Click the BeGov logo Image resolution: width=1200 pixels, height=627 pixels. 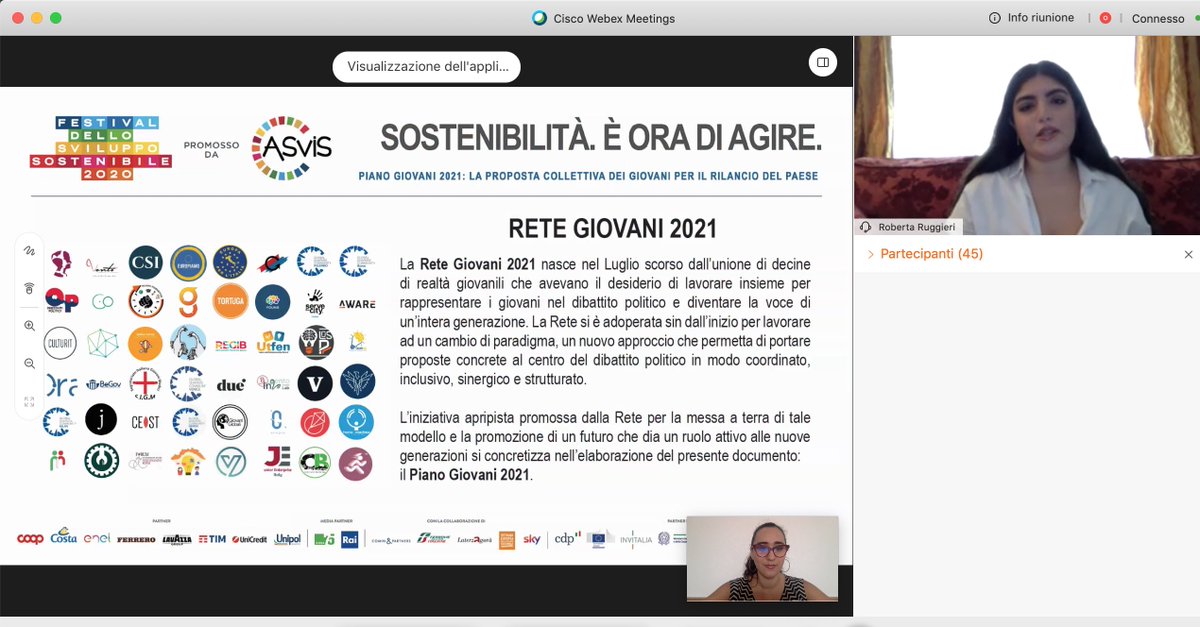(x=103, y=383)
